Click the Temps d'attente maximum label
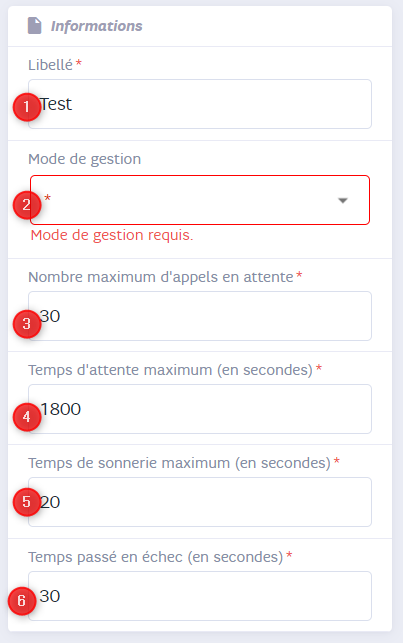The width and height of the screenshot is (403, 643). [x=171, y=370]
